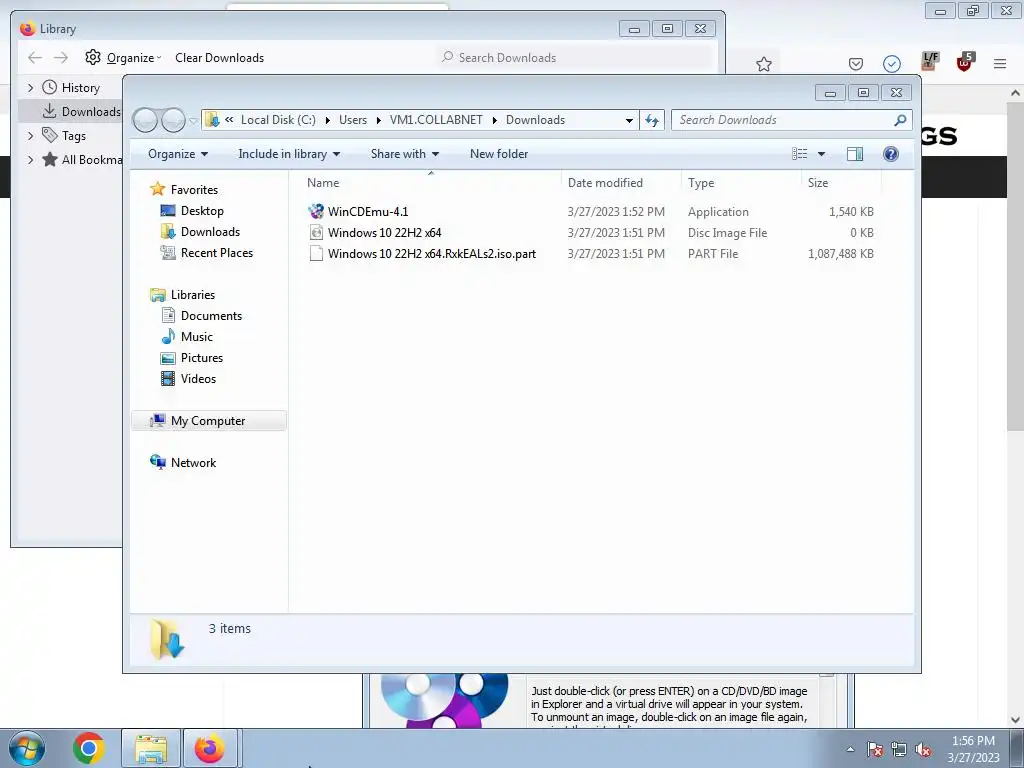
Task: Click the New folder button
Action: (499, 153)
